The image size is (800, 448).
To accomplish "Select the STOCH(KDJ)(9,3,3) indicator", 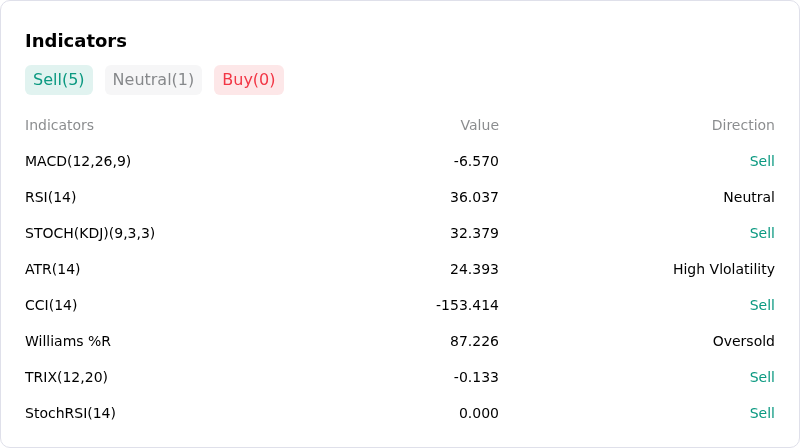I will click(x=90, y=233).
